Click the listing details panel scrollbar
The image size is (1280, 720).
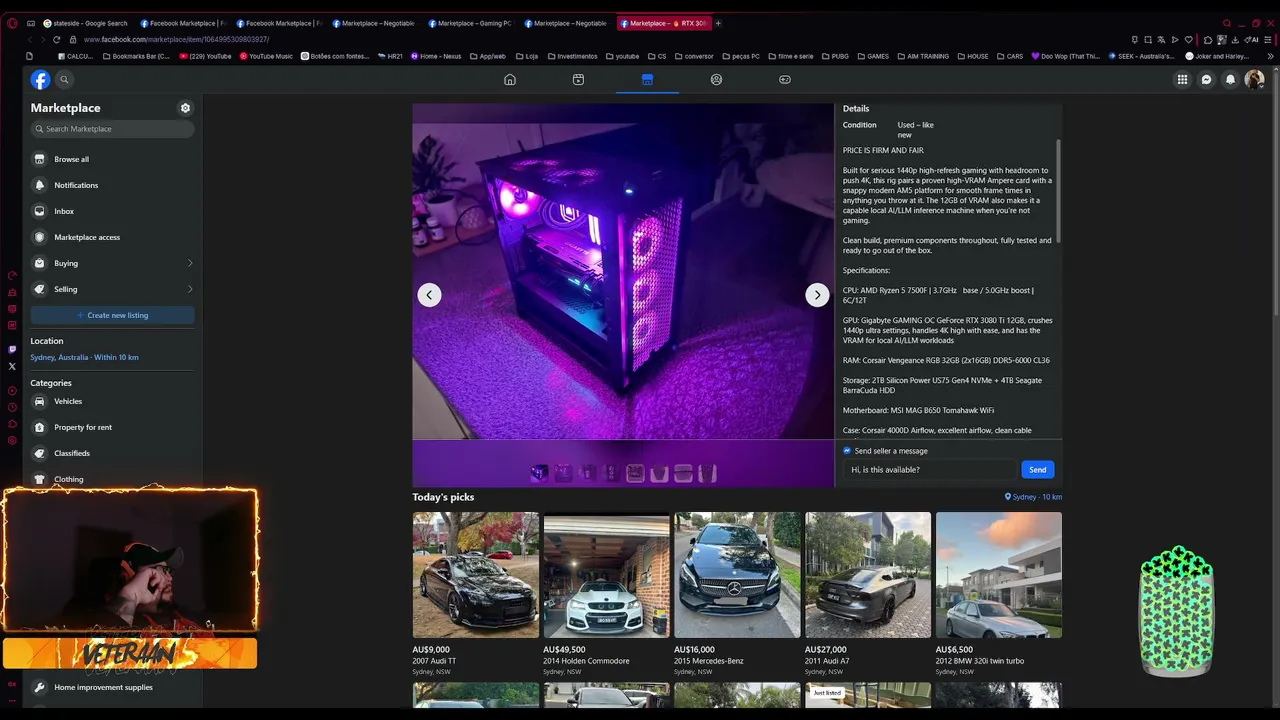click(1057, 190)
